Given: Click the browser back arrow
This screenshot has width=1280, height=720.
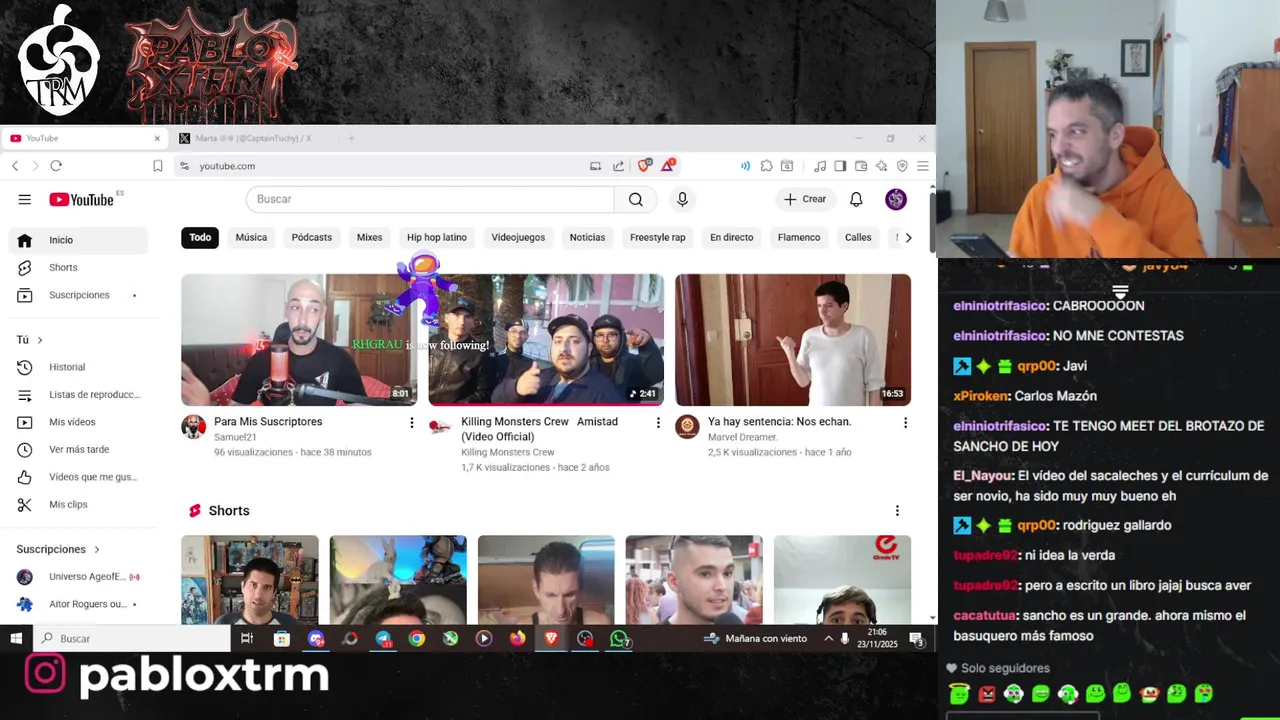Looking at the screenshot, I should point(15,166).
